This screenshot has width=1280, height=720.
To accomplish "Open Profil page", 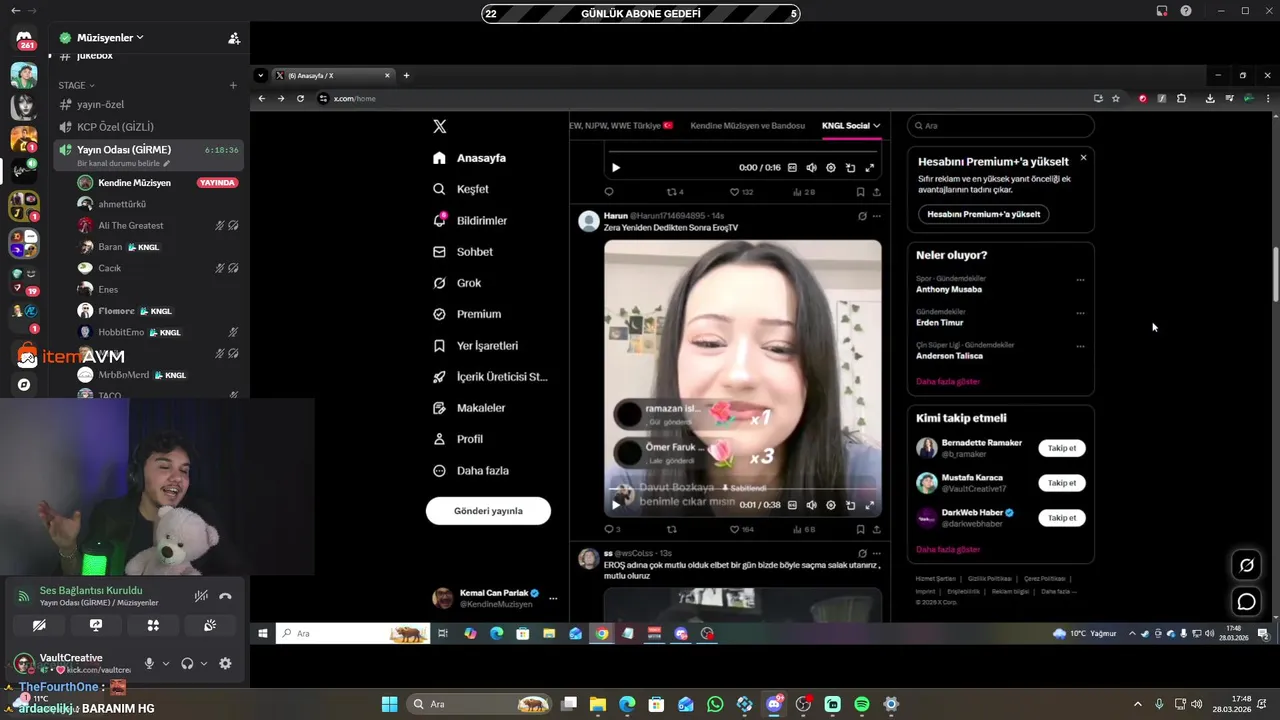I will [458, 439].
